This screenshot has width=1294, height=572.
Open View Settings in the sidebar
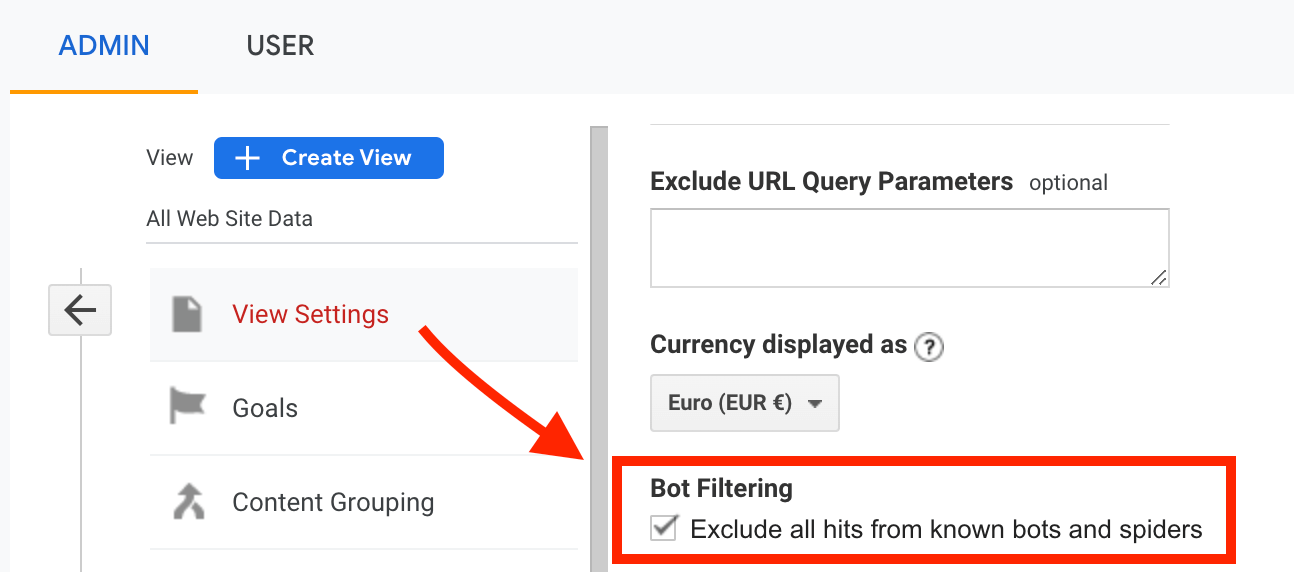click(310, 314)
